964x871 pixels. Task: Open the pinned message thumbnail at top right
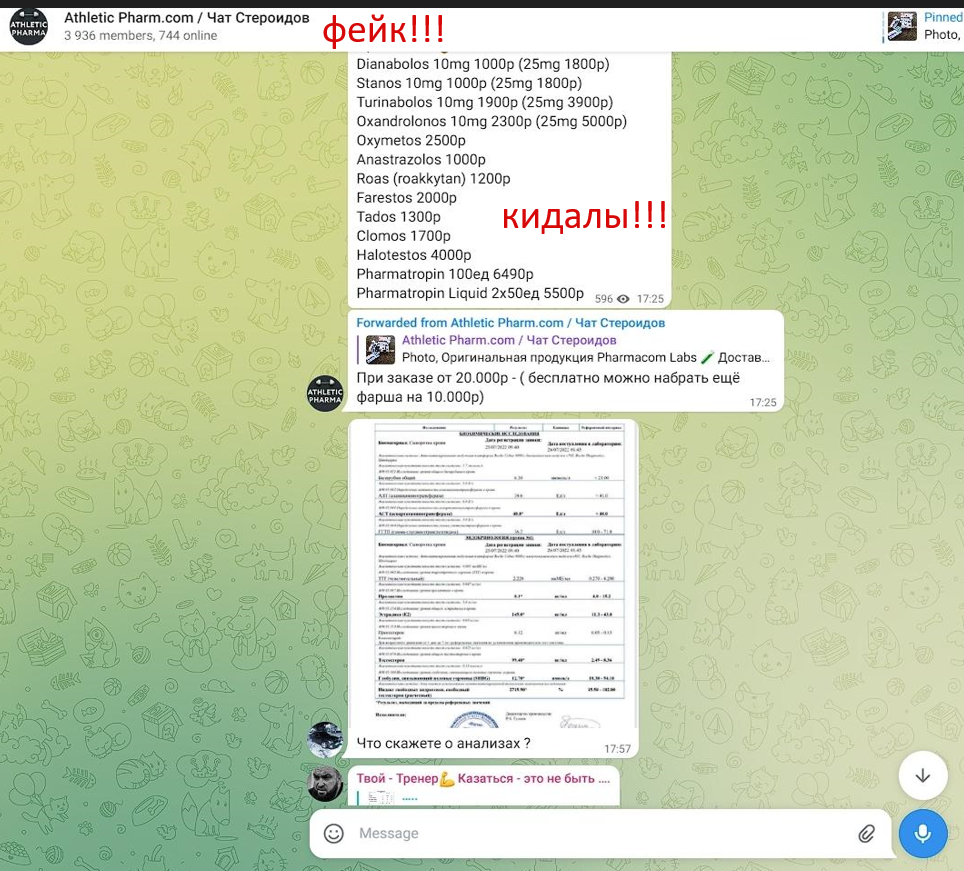point(902,26)
